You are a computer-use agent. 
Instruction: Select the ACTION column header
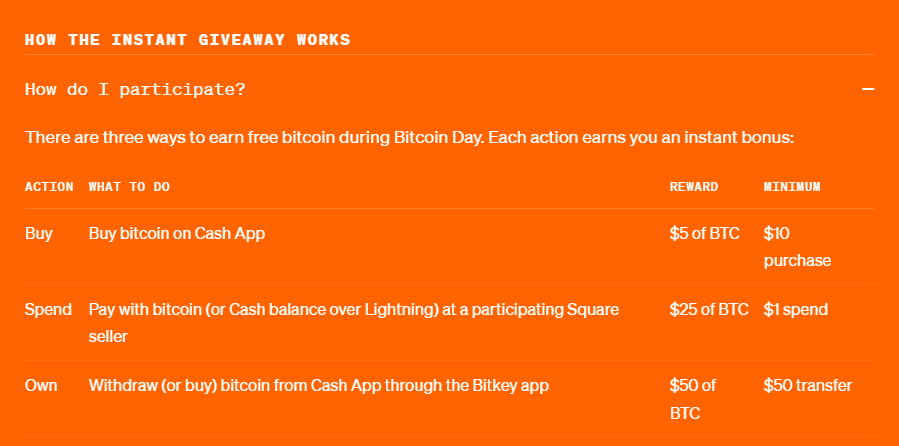click(x=49, y=187)
